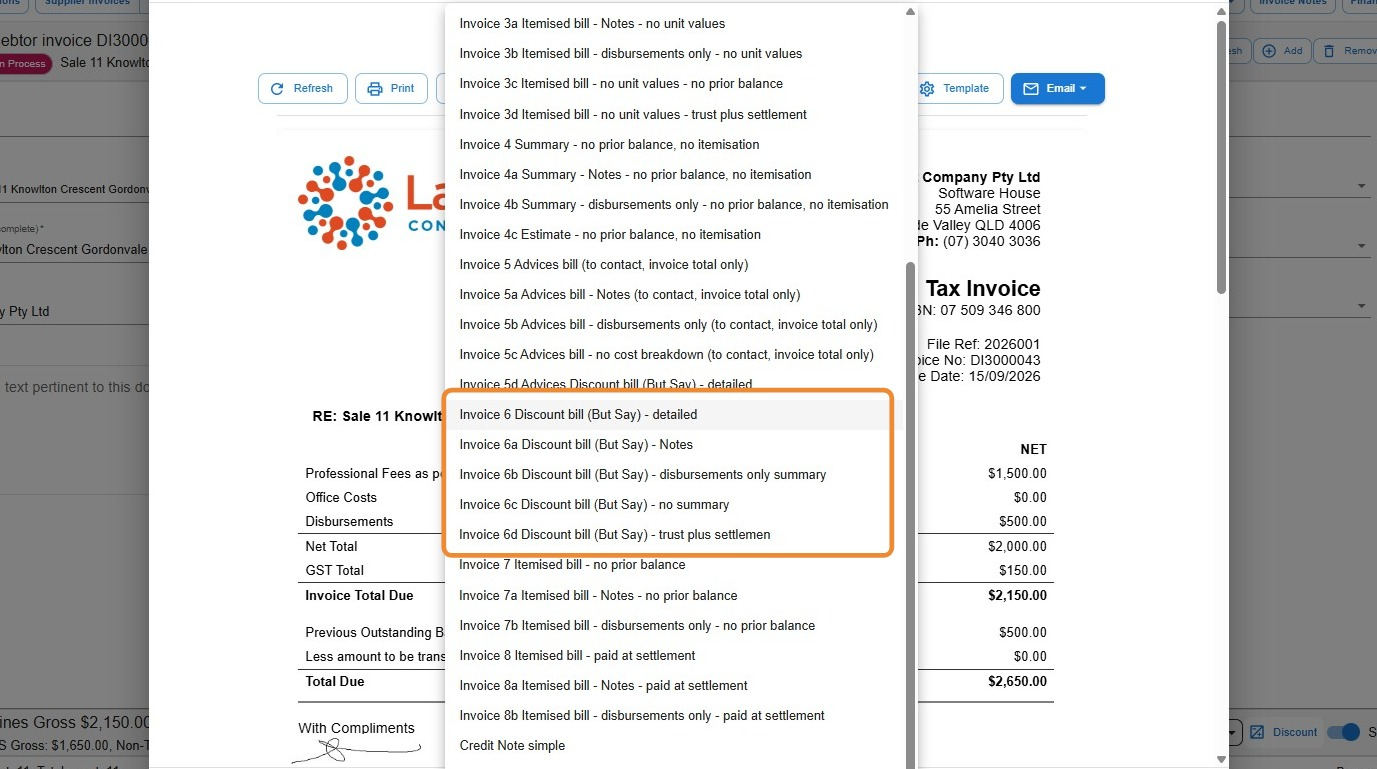Click the Invoice Total Due amount $2,150.00
The image size is (1377, 769).
(1017, 596)
